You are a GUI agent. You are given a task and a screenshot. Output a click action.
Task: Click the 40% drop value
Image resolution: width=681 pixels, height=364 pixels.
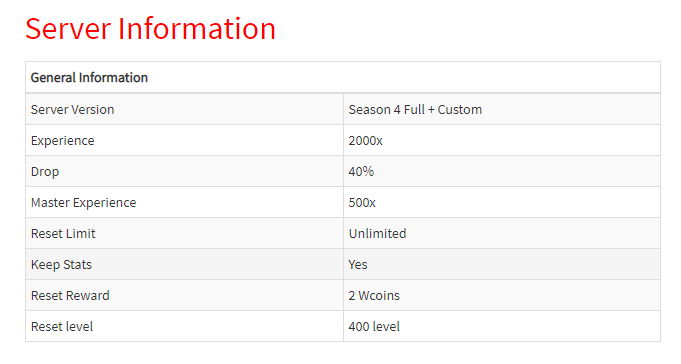tap(361, 172)
